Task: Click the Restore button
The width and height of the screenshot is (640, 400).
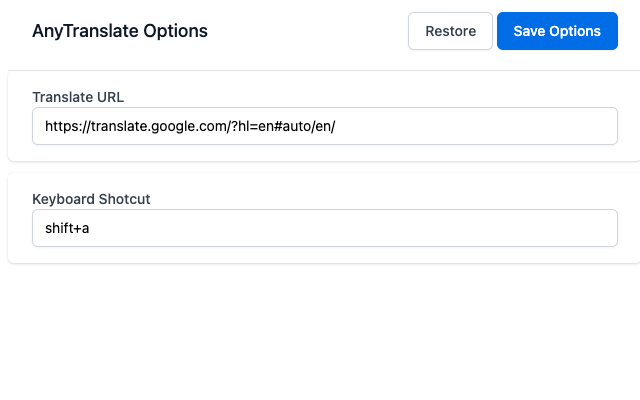Action: pos(450,31)
